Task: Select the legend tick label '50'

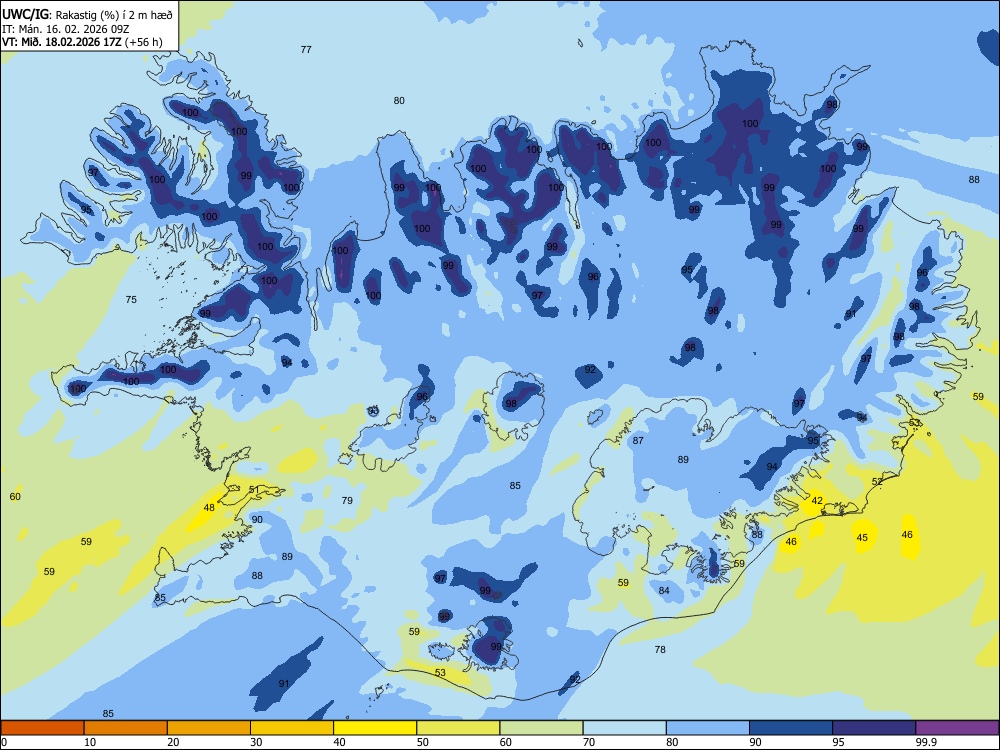Action: click(x=422, y=742)
